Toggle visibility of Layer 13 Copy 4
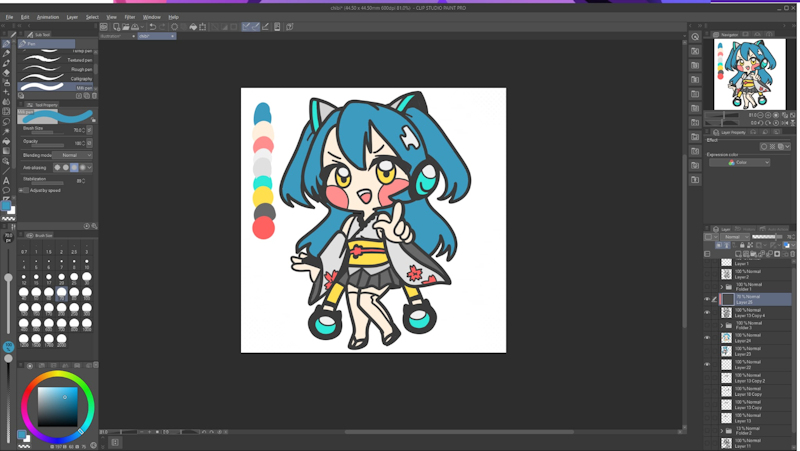The height and width of the screenshot is (451, 800). [x=707, y=313]
